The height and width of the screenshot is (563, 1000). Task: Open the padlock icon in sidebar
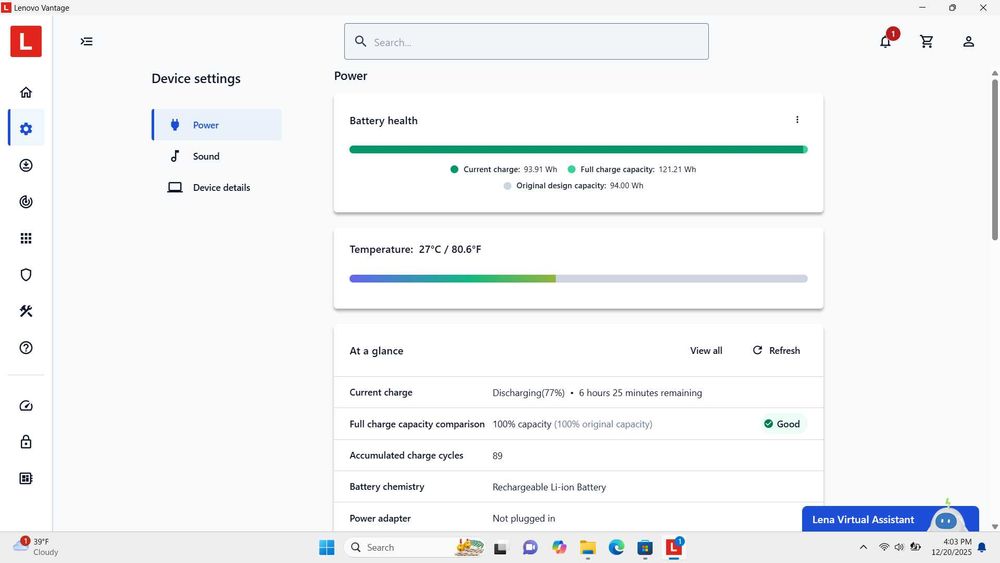[x=26, y=442]
